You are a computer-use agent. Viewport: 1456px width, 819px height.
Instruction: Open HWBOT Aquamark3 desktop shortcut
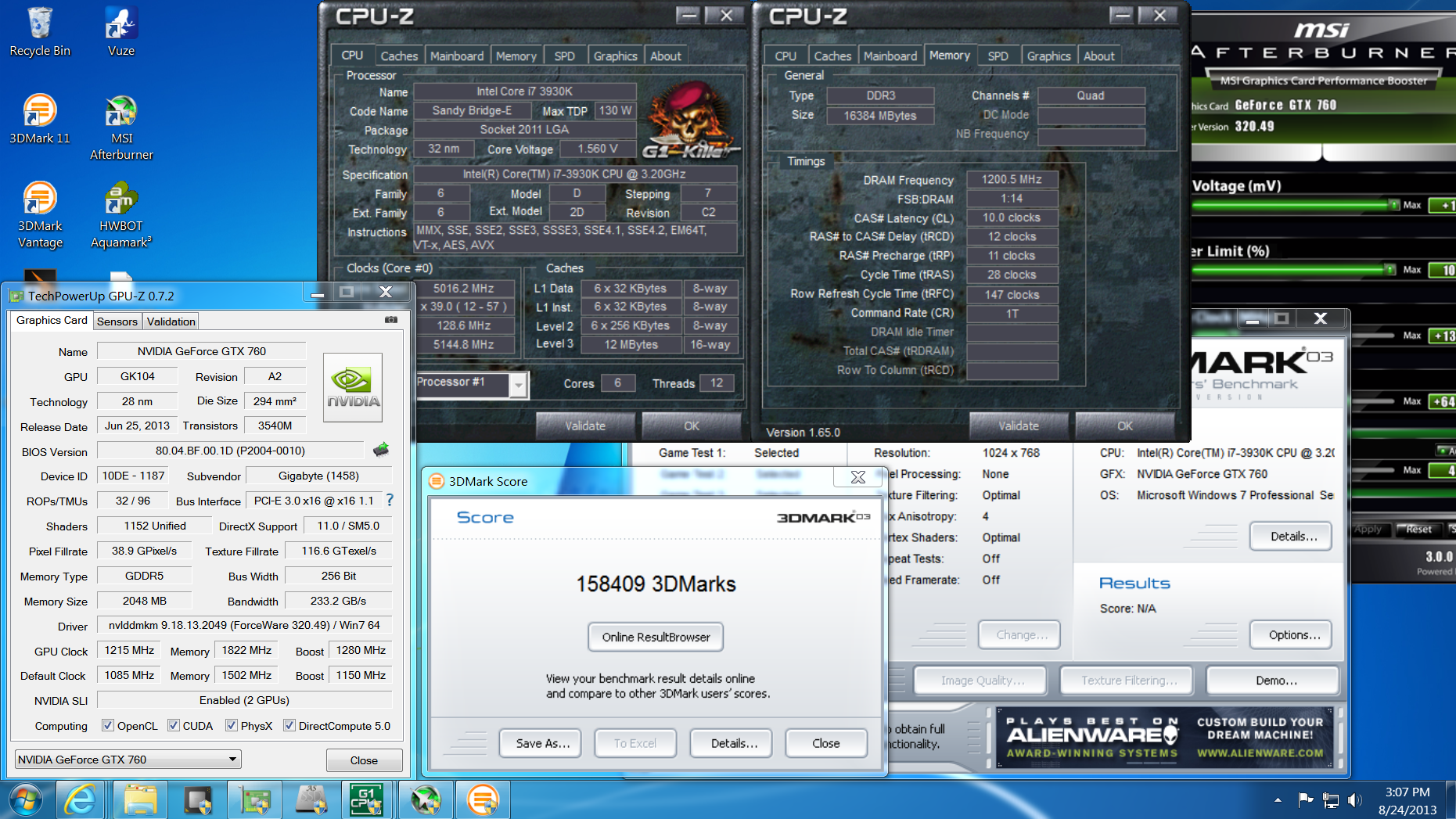121,214
